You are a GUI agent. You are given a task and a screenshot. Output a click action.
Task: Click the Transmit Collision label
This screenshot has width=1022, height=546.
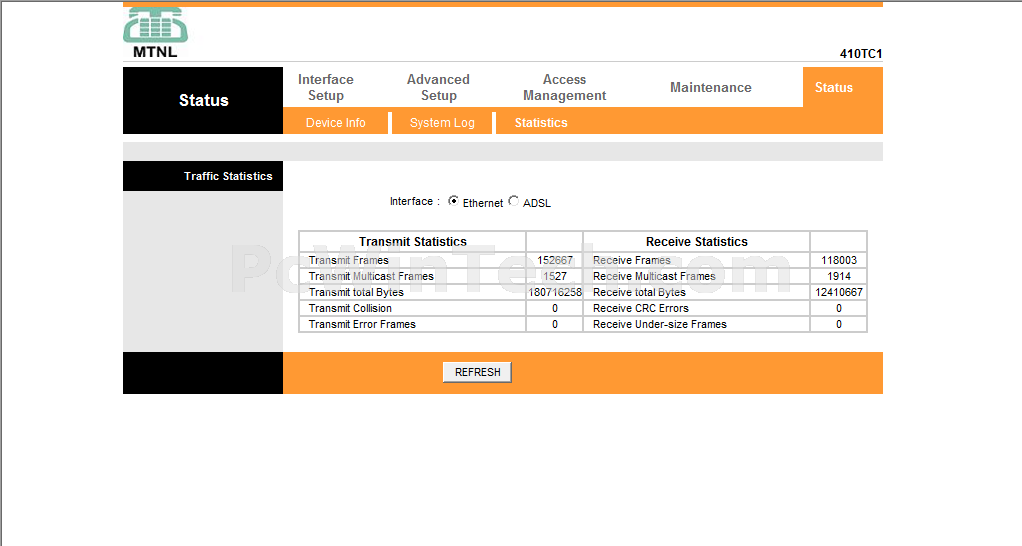pyautogui.click(x=351, y=308)
